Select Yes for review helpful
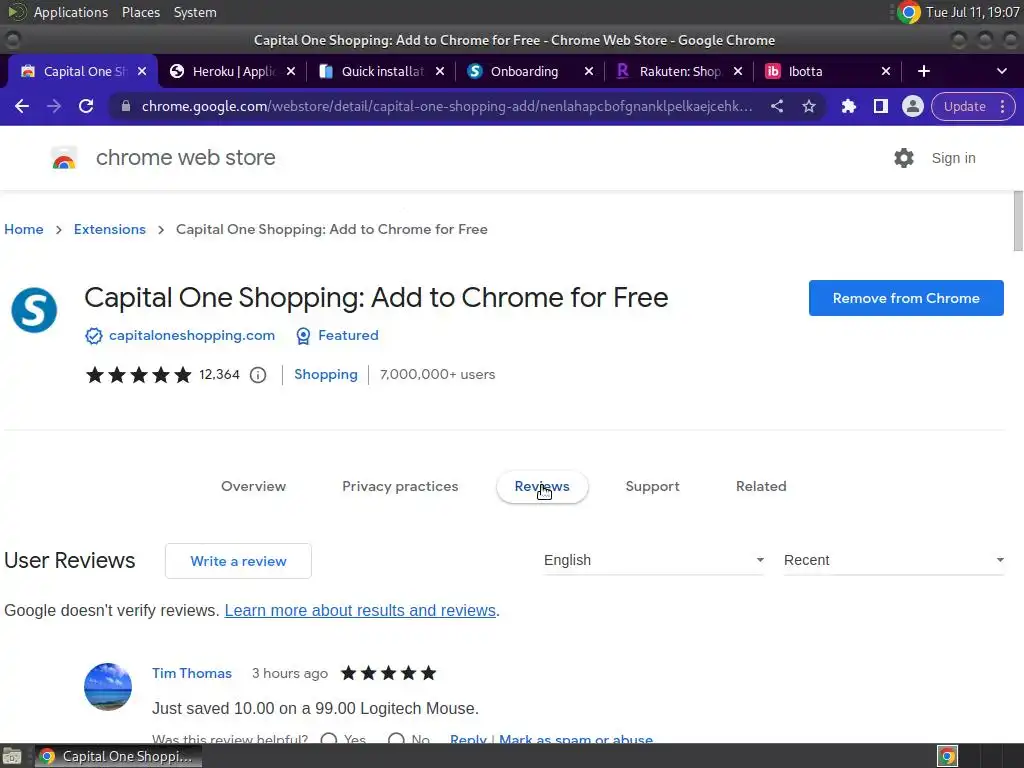 coord(329,739)
